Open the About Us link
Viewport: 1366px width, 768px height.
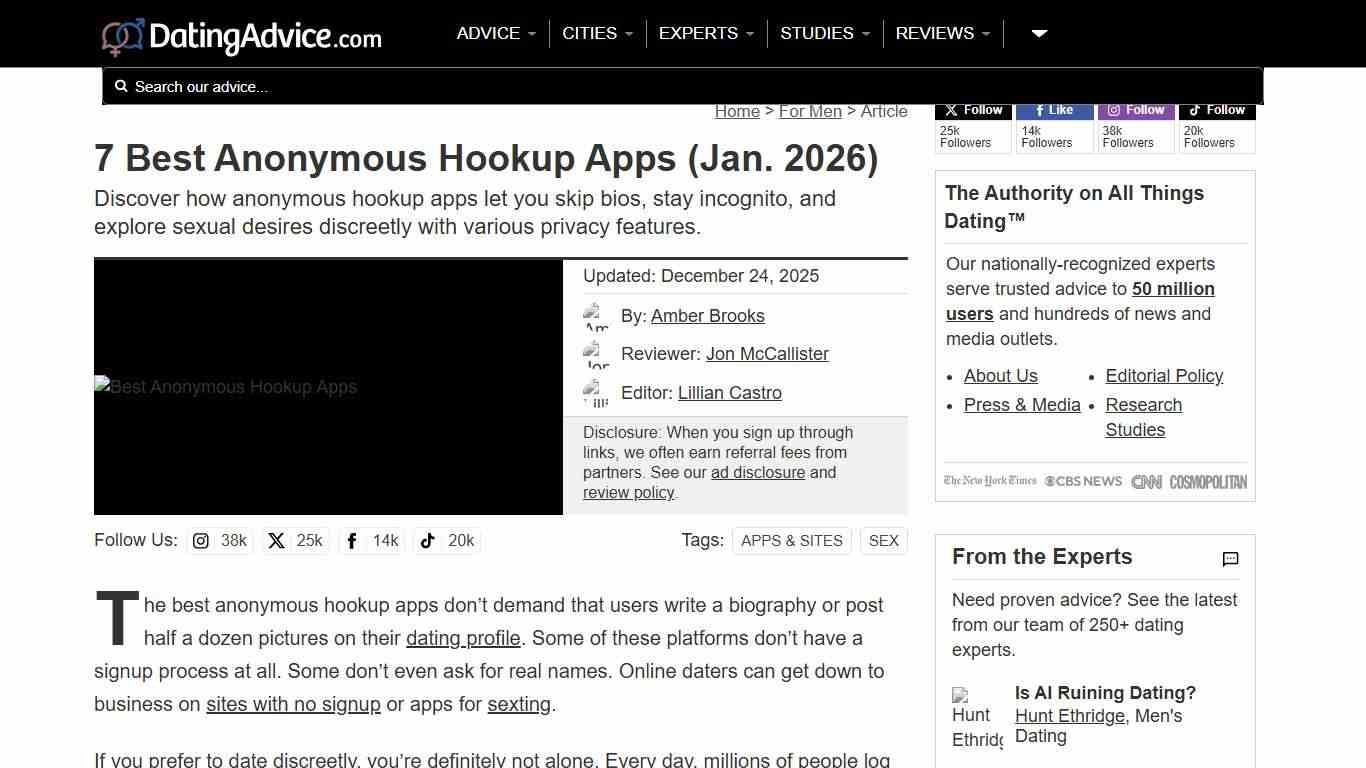tap(1001, 376)
